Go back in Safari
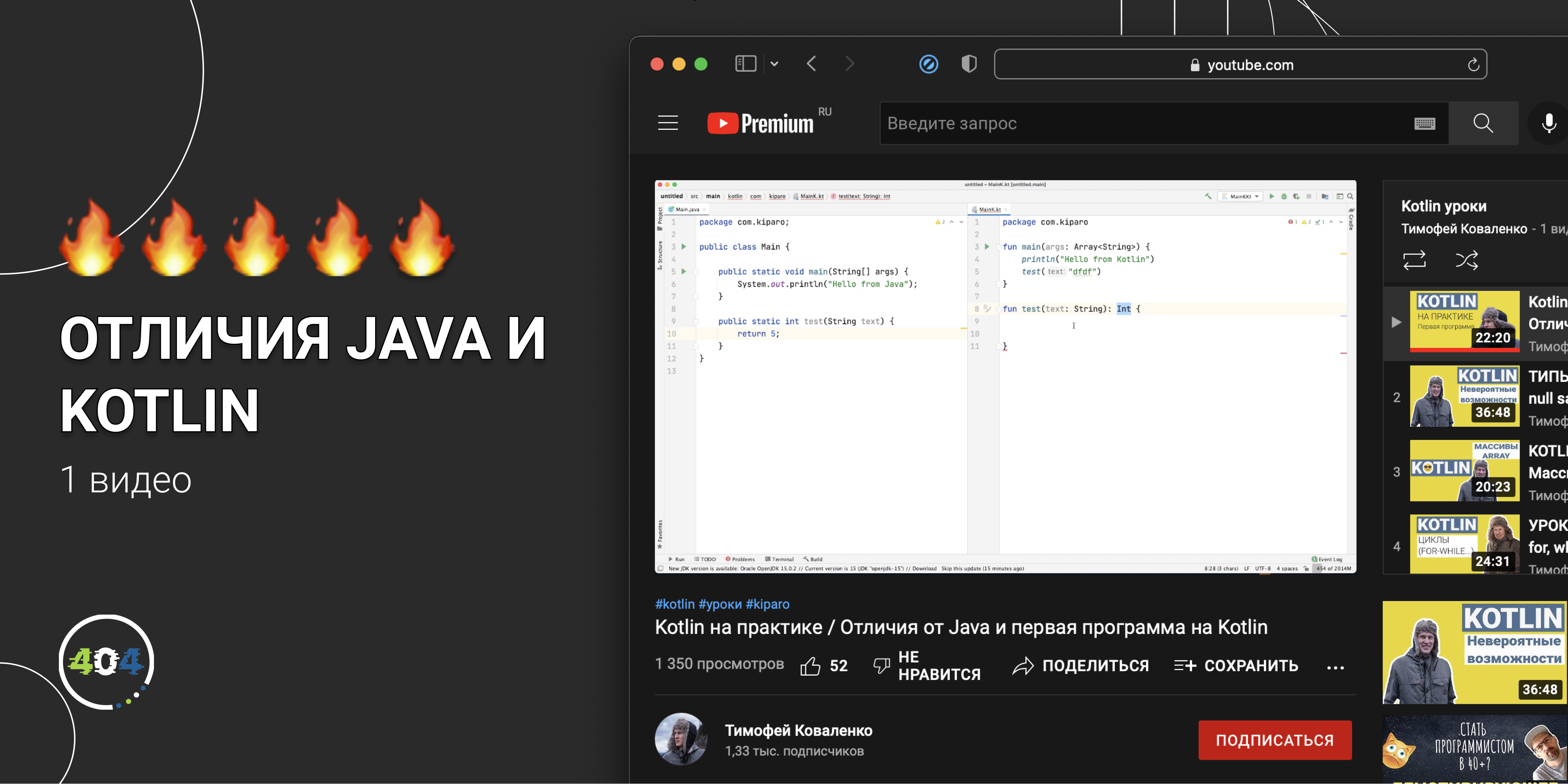 [x=811, y=64]
